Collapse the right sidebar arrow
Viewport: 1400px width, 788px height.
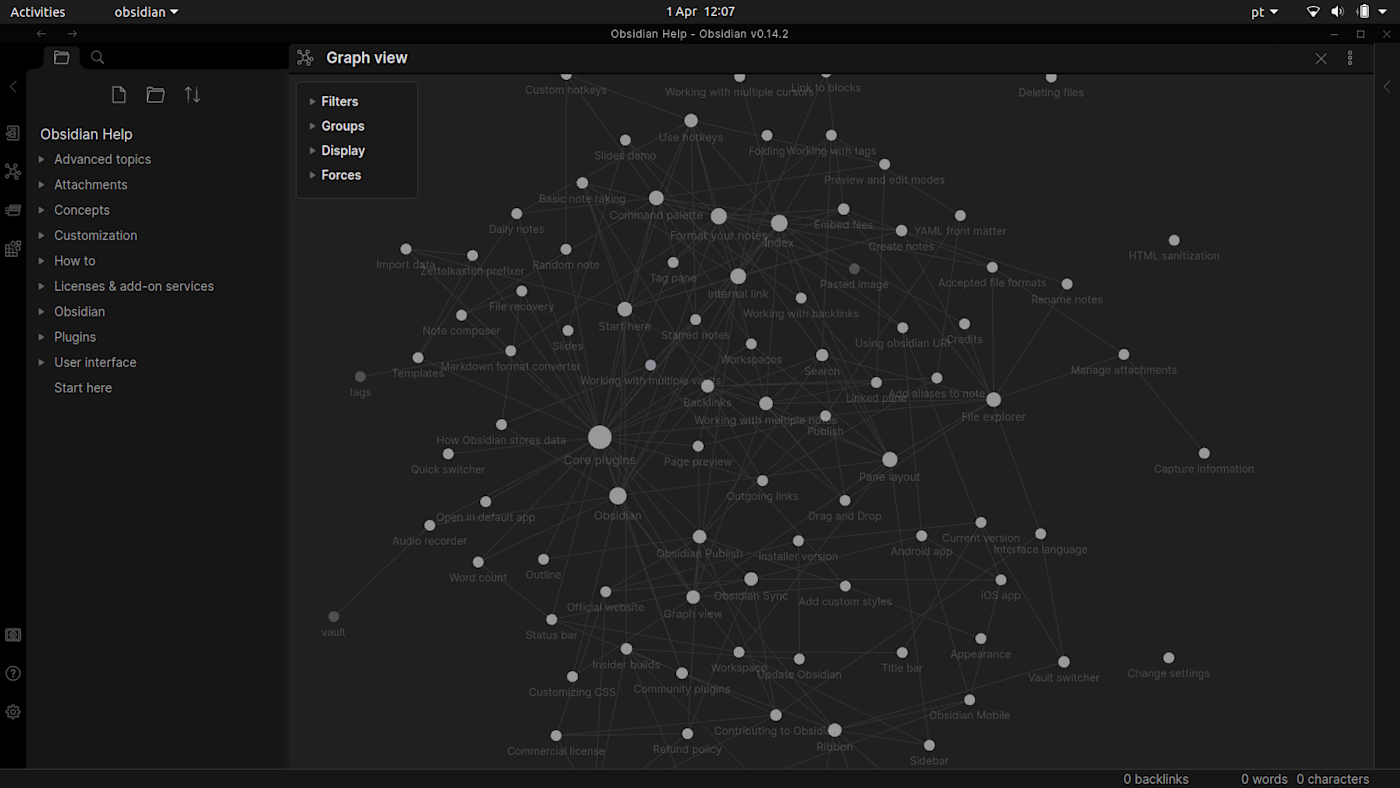tap(1387, 87)
